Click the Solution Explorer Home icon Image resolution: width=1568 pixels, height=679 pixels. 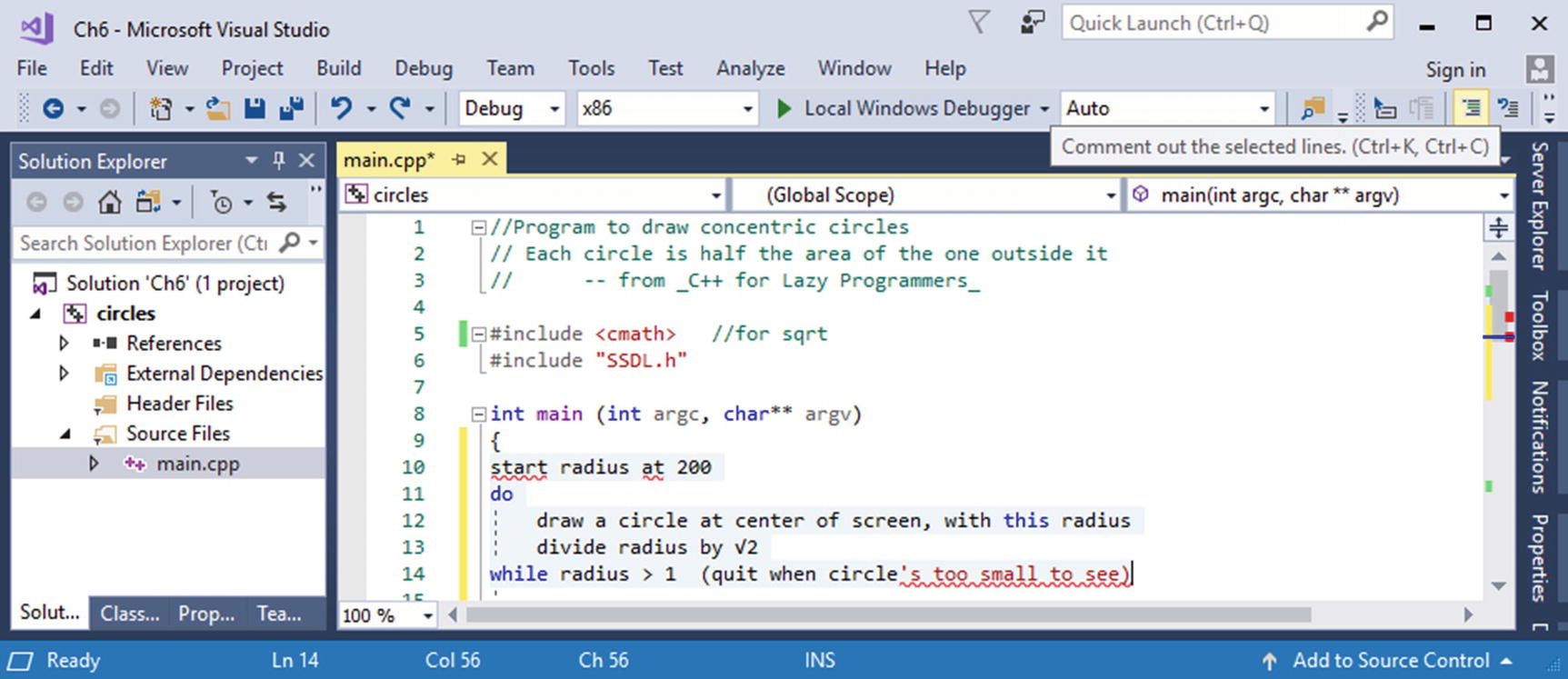coord(110,202)
